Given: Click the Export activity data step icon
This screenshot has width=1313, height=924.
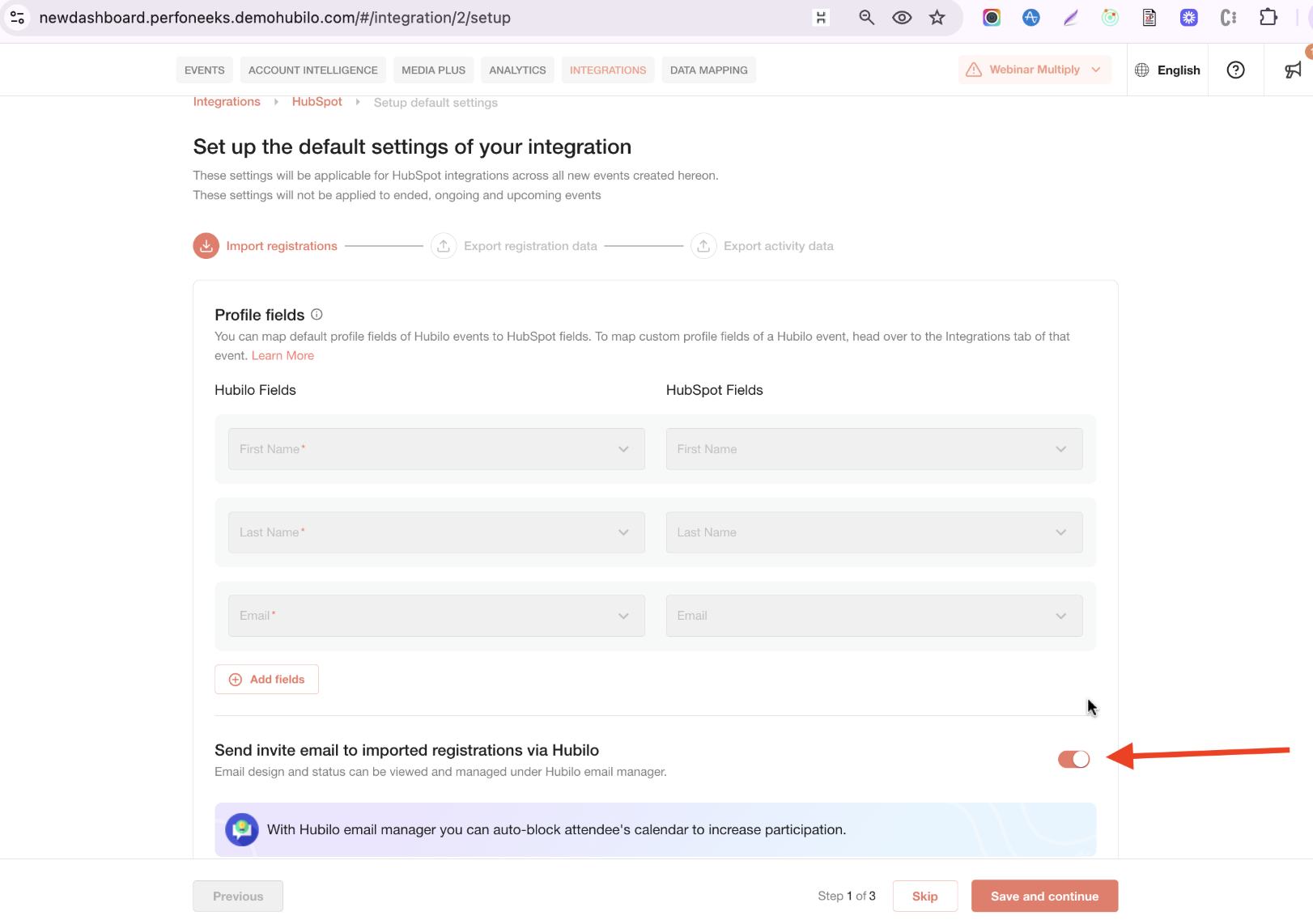Looking at the screenshot, I should 703,246.
